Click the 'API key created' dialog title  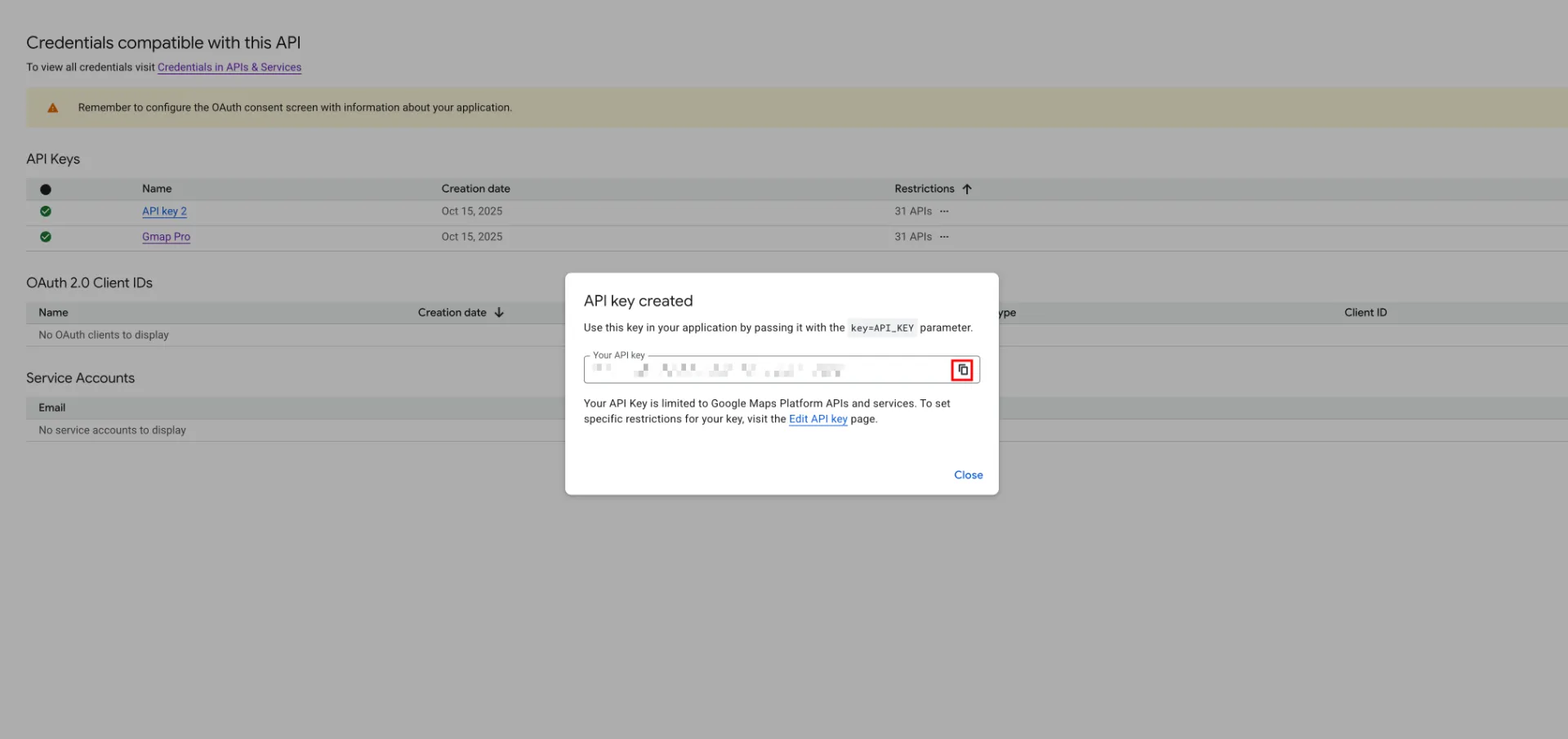pos(638,300)
